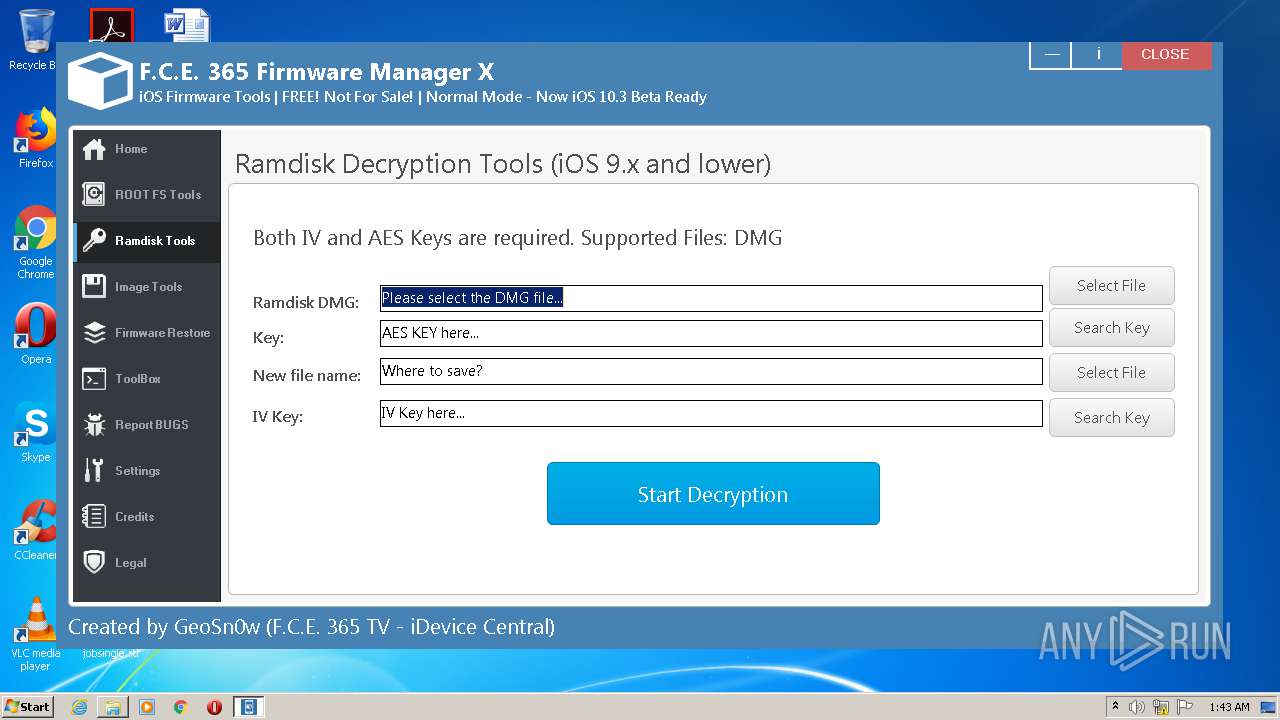Click the IV Key input field
1280x720 pixels.
coord(711,413)
